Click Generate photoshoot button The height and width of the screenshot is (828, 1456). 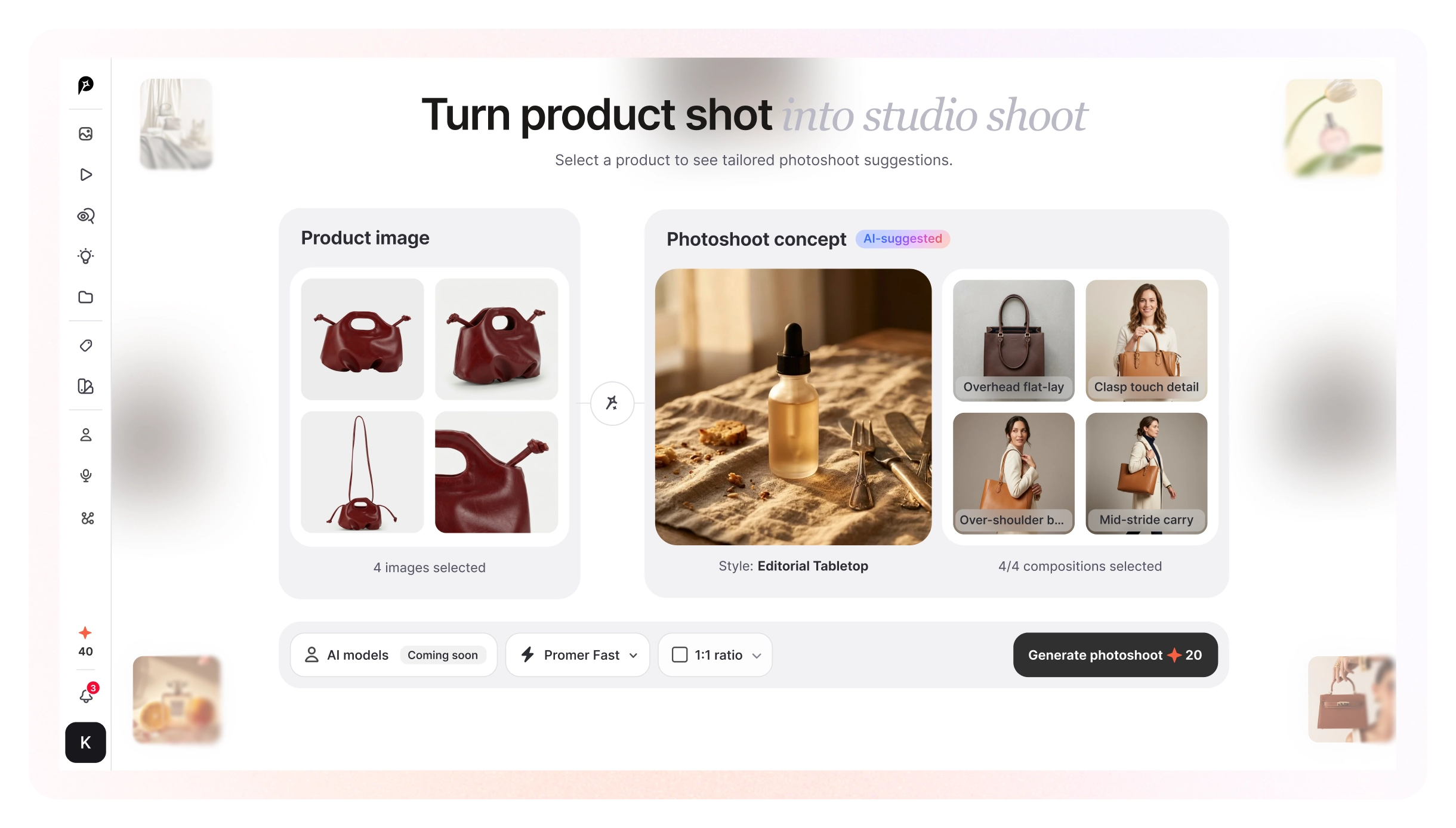click(x=1115, y=655)
